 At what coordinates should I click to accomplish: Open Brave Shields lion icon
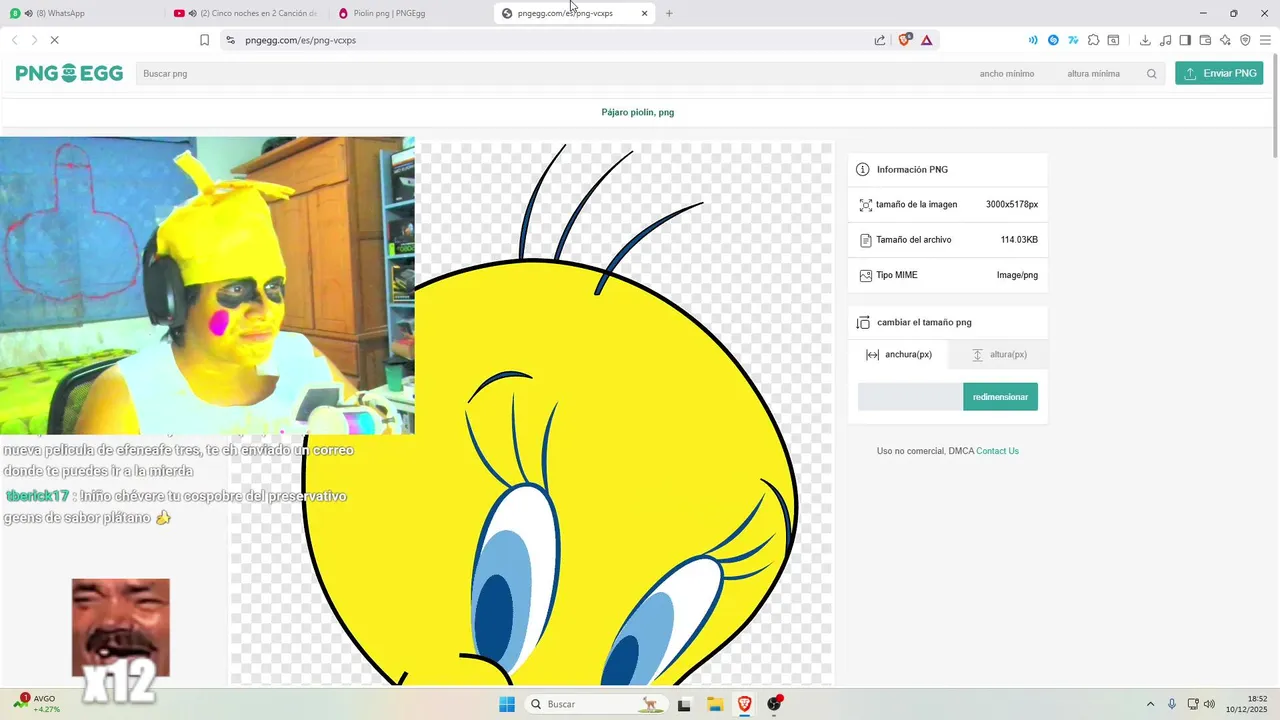[x=905, y=40]
